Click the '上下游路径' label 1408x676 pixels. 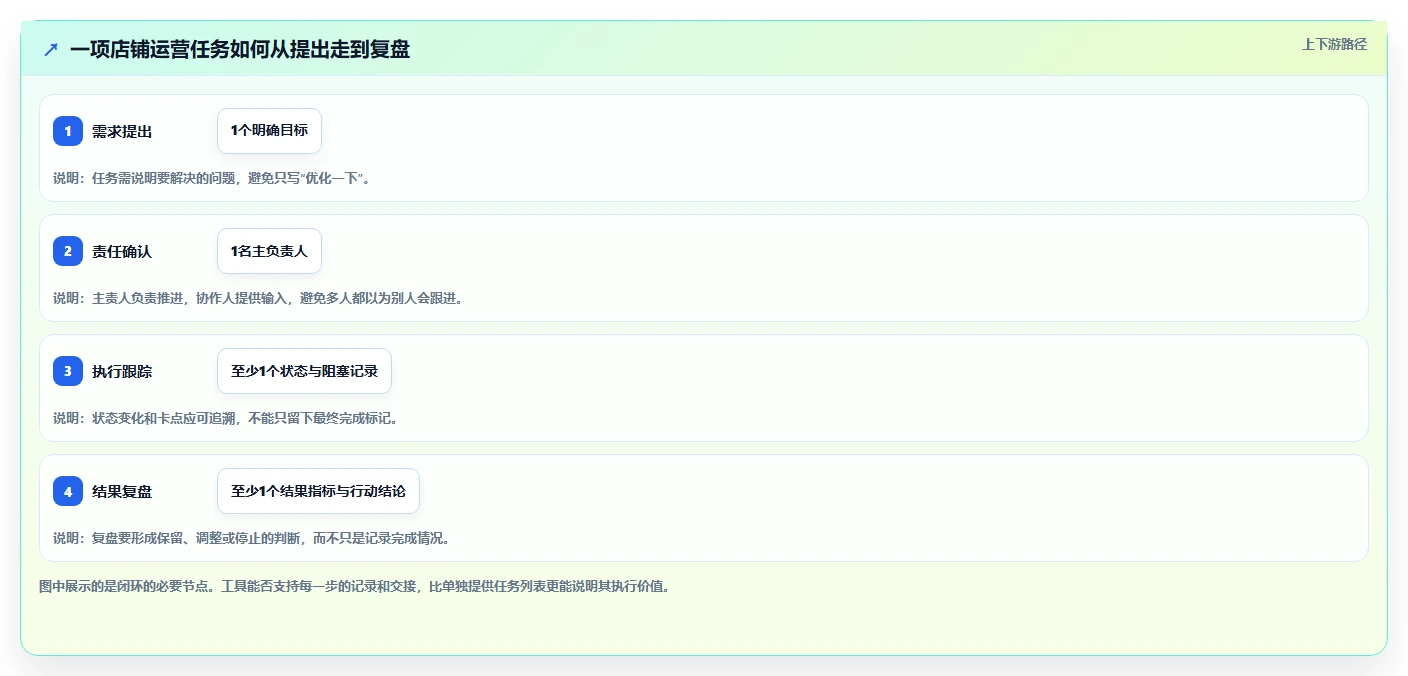[1334, 44]
